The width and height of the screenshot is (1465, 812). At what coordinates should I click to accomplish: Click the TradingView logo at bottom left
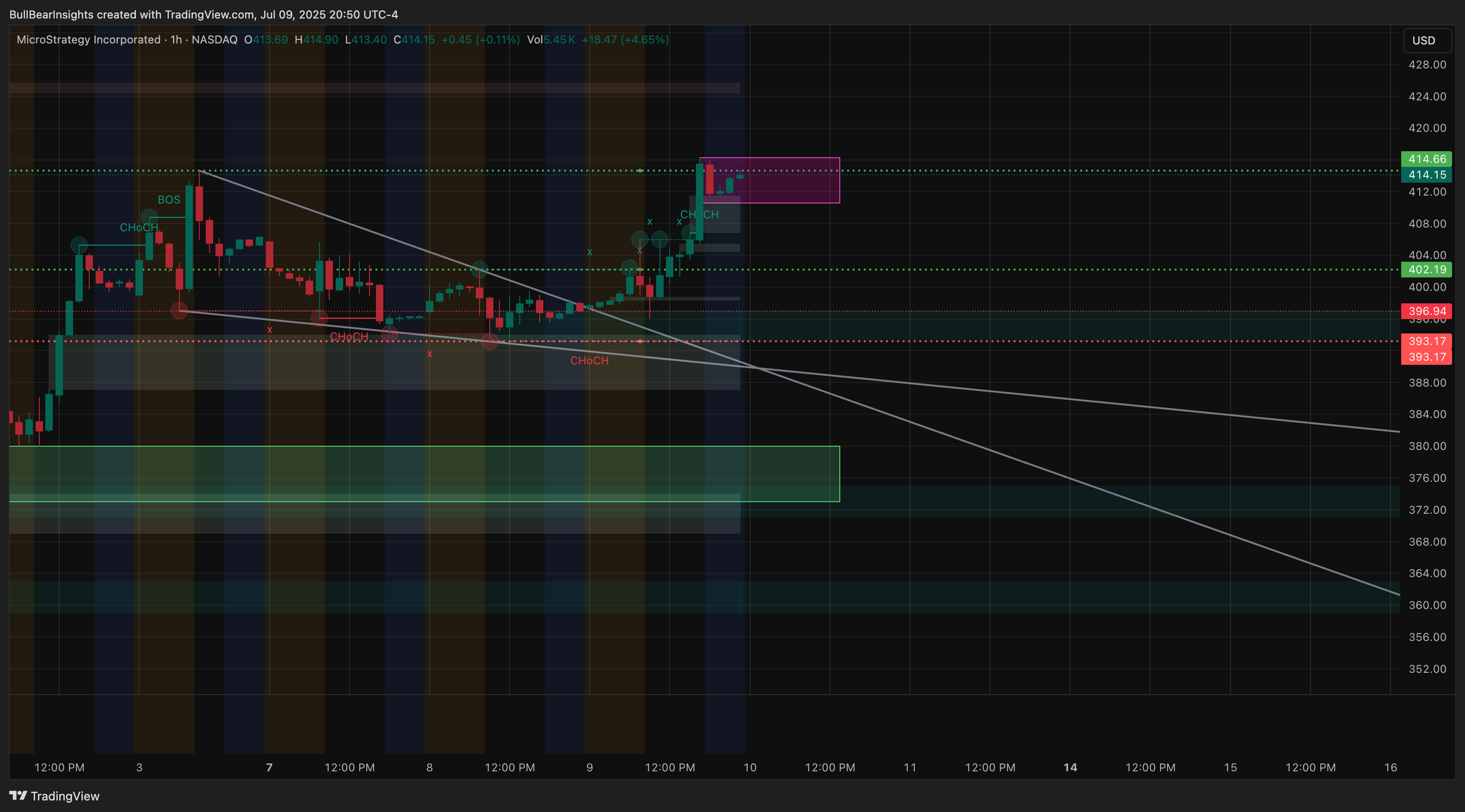[55, 795]
